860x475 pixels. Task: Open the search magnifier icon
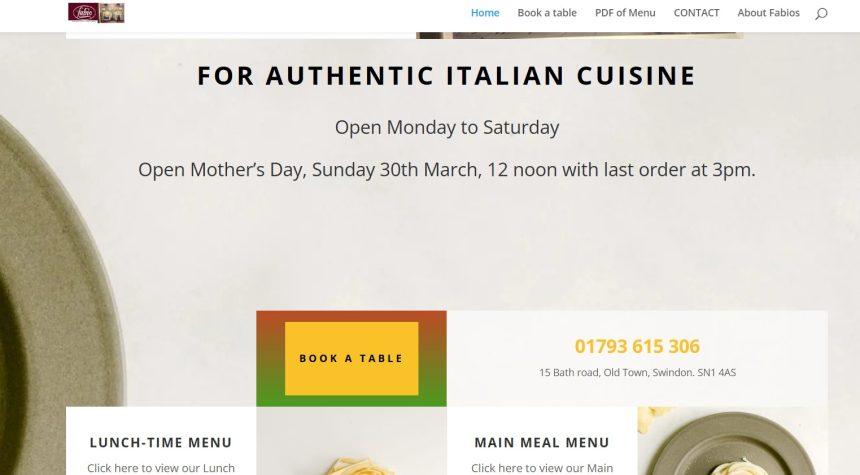821,13
